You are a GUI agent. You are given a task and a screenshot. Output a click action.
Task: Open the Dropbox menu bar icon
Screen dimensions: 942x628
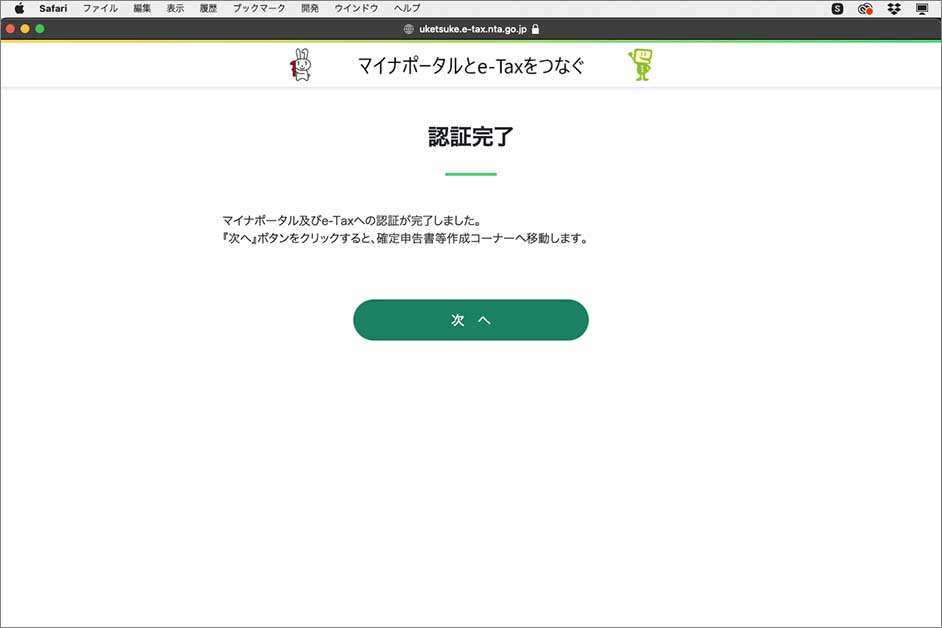(x=893, y=8)
